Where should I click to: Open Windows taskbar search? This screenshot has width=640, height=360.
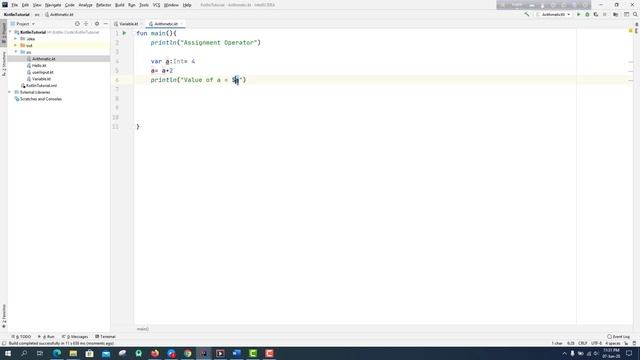tap(24, 353)
